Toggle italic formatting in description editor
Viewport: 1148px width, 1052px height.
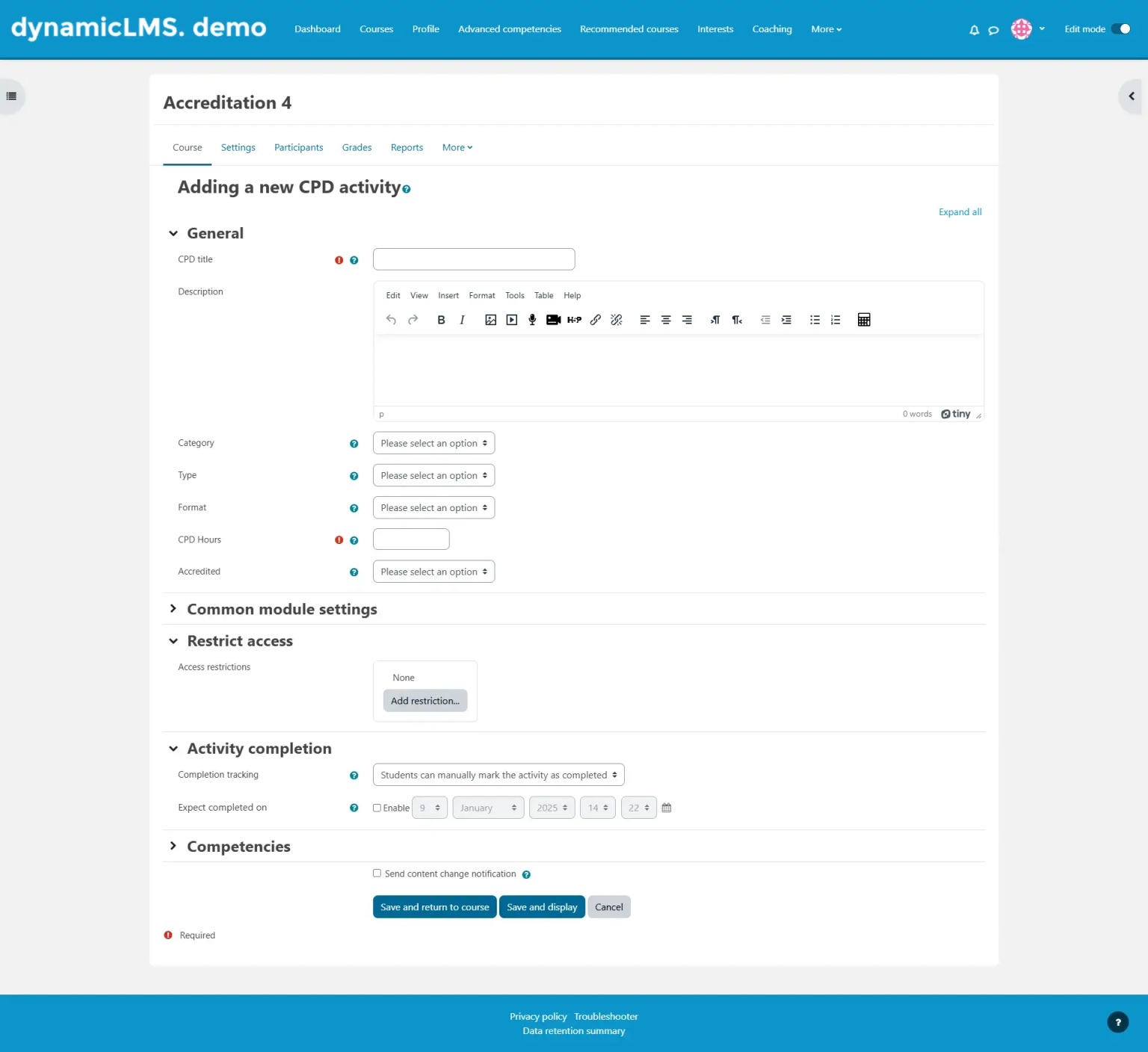pos(462,320)
